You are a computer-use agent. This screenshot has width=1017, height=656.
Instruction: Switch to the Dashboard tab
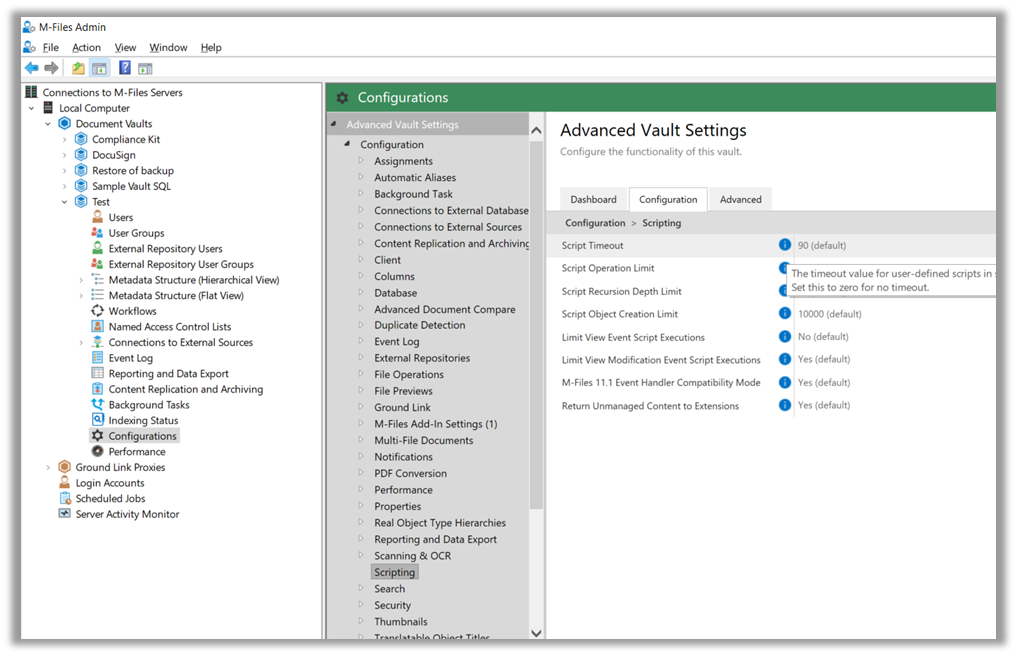coord(593,199)
